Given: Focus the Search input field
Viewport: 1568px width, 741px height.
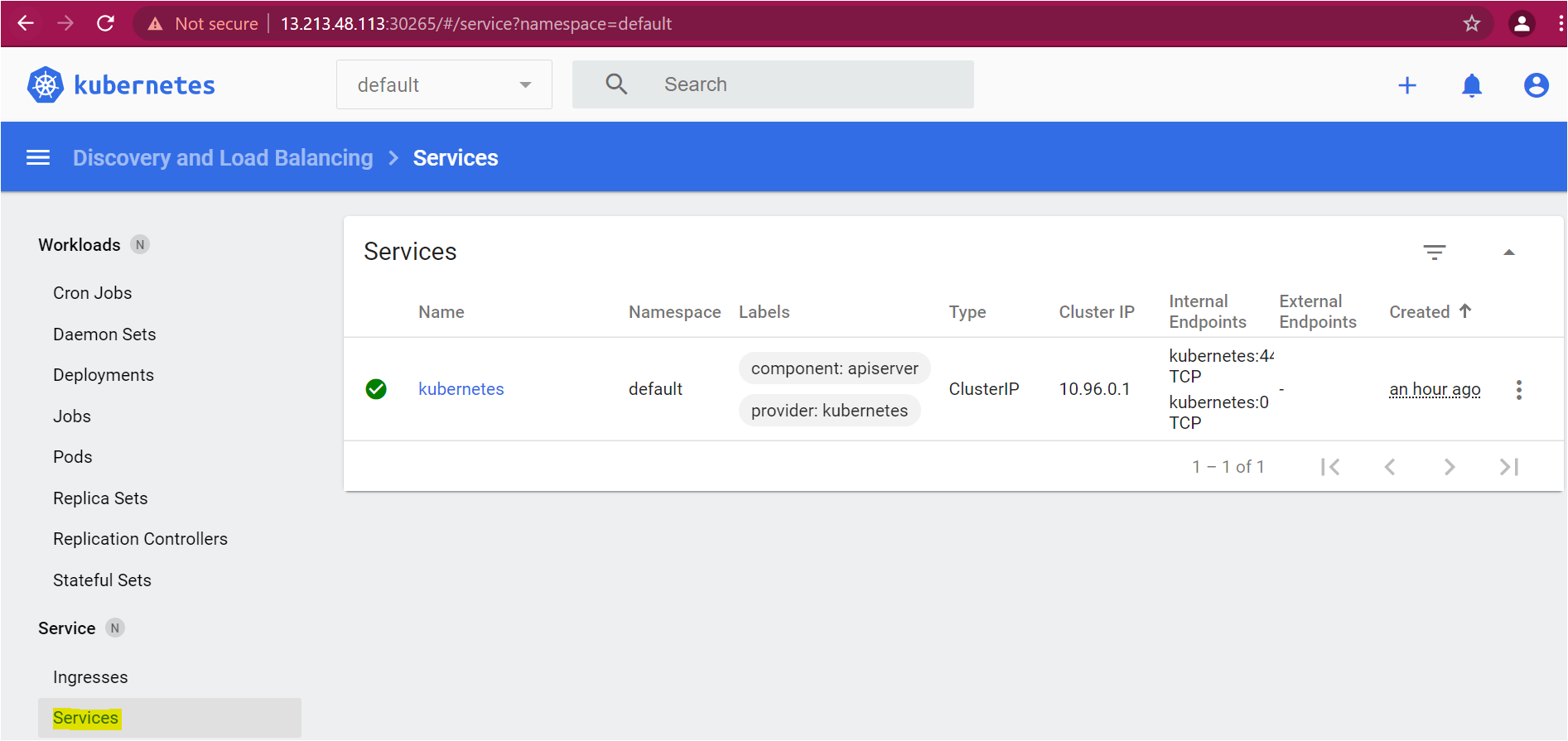Looking at the screenshot, I should point(773,84).
